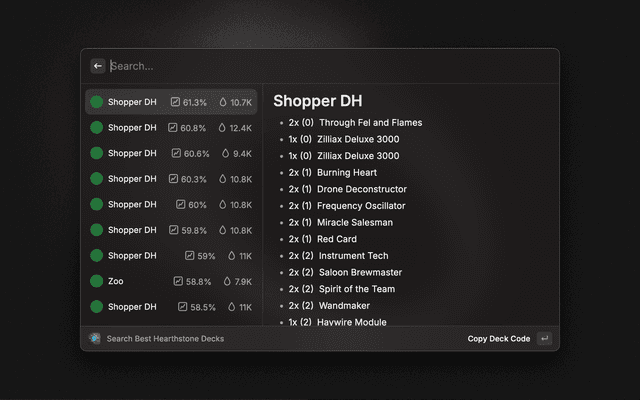Click the Miracle Salesman card entry
The height and width of the screenshot is (400, 640).
click(355, 222)
